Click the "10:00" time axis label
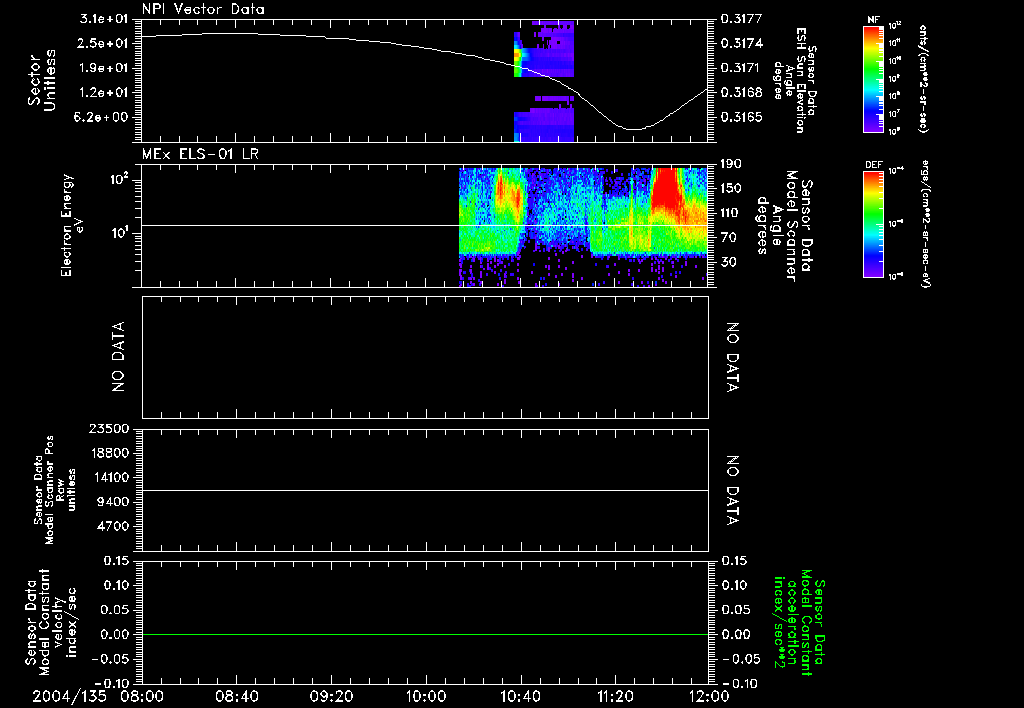1024x708 pixels. tap(426, 696)
